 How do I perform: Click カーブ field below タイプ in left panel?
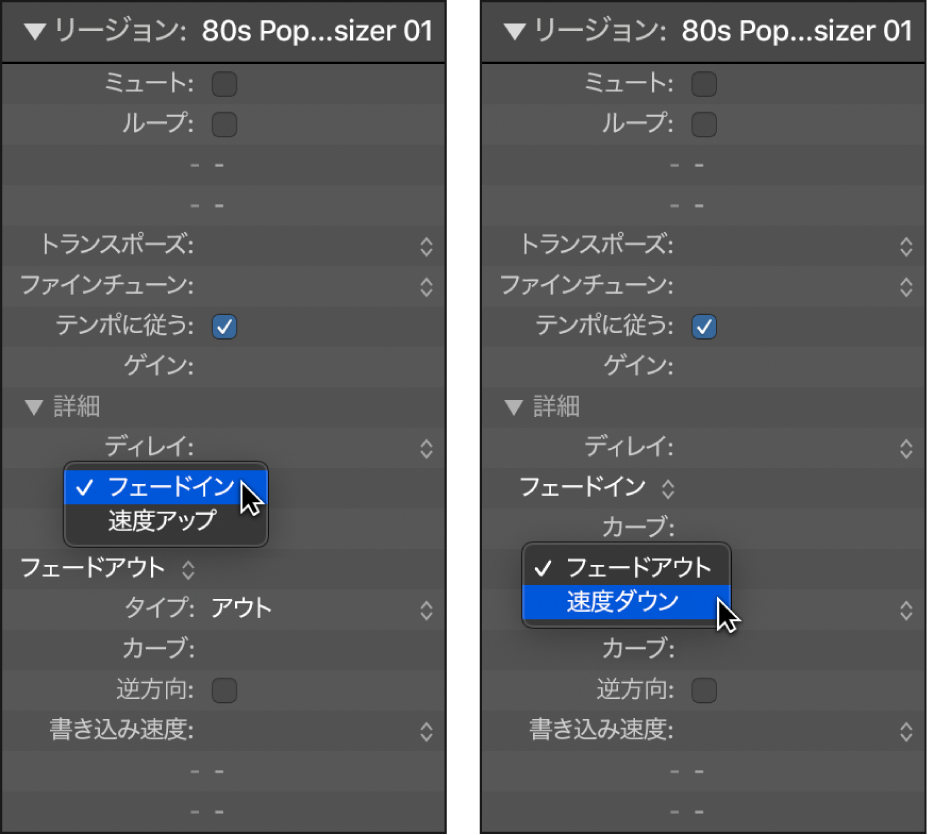click(x=323, y=649)
